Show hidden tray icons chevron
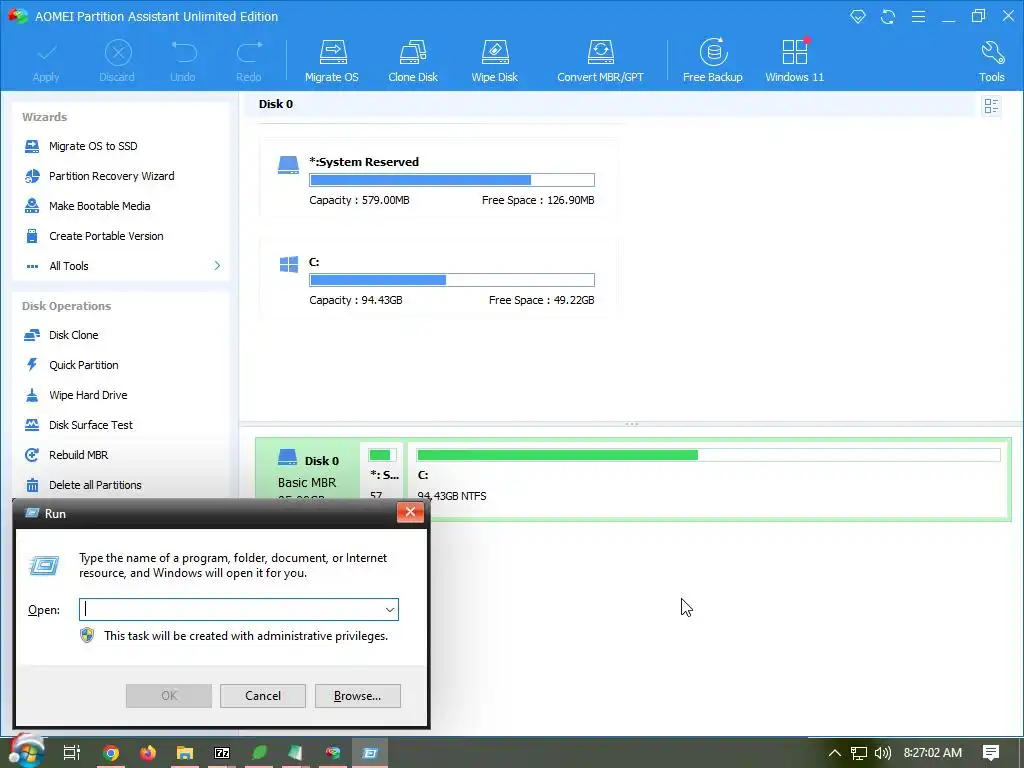This screenshot has height=768, width=1024. click(x=834, y=753)
